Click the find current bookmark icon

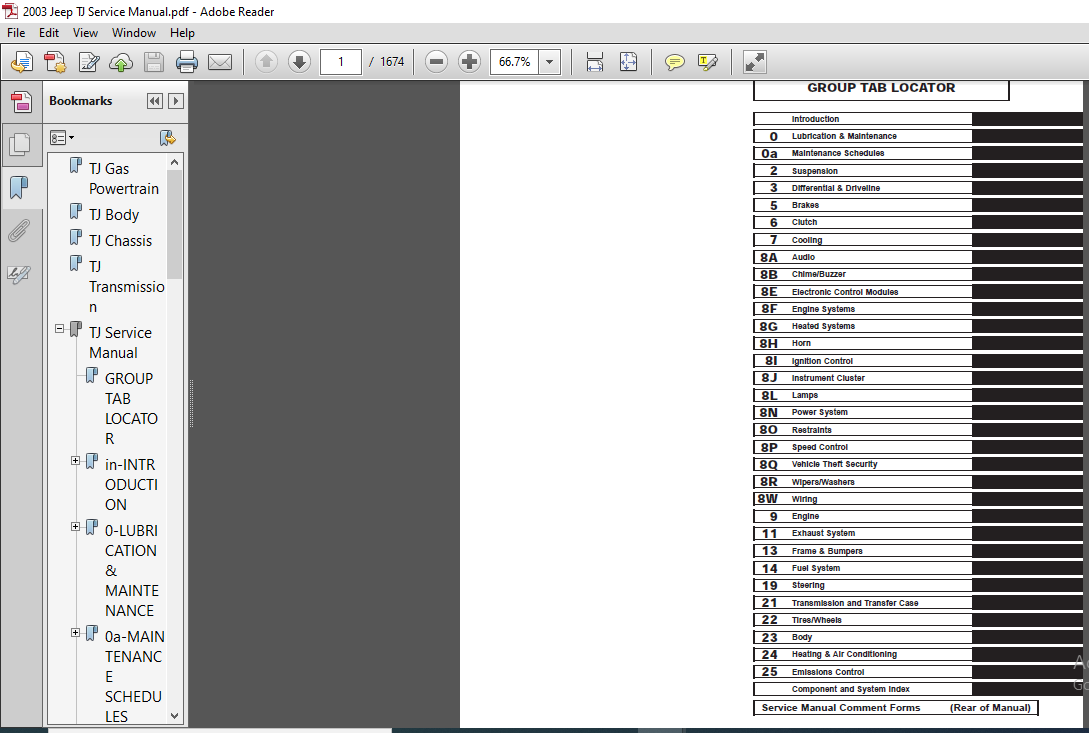tap(167, 138)
